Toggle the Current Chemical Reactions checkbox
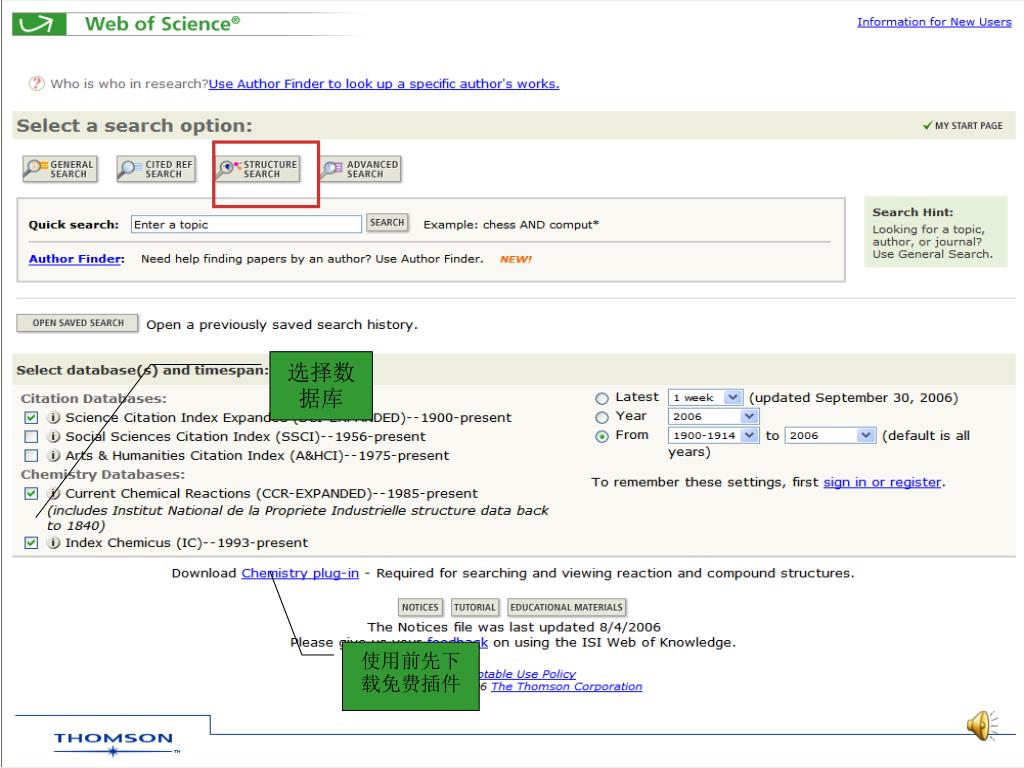 tap(31, 493)
